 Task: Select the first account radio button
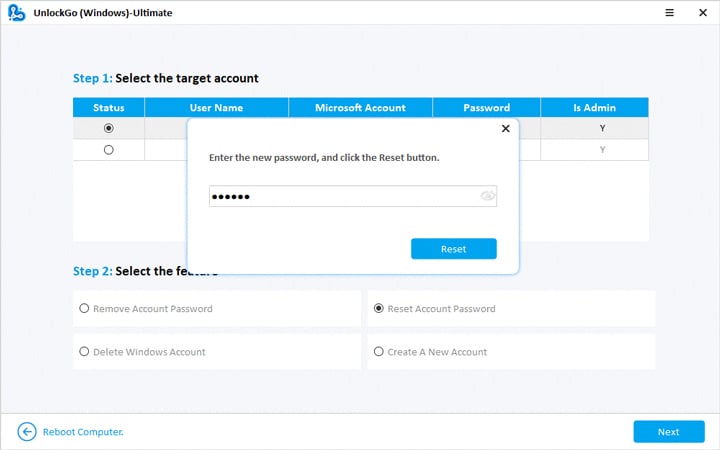pyautogui.click(x=108, y=128)
